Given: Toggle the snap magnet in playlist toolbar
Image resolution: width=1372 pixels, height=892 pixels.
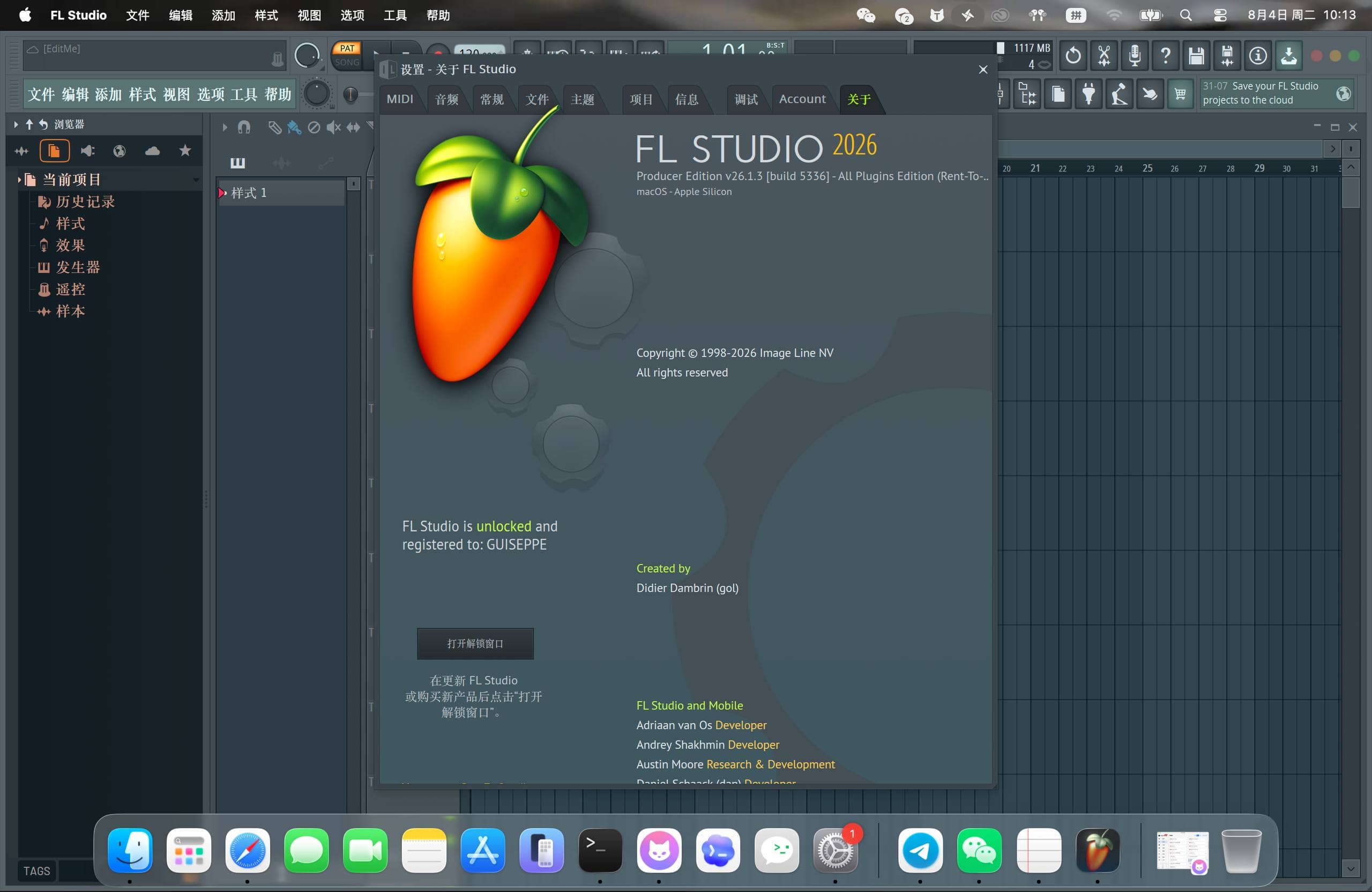Looking at the screenshot, I should coord(244,128).
